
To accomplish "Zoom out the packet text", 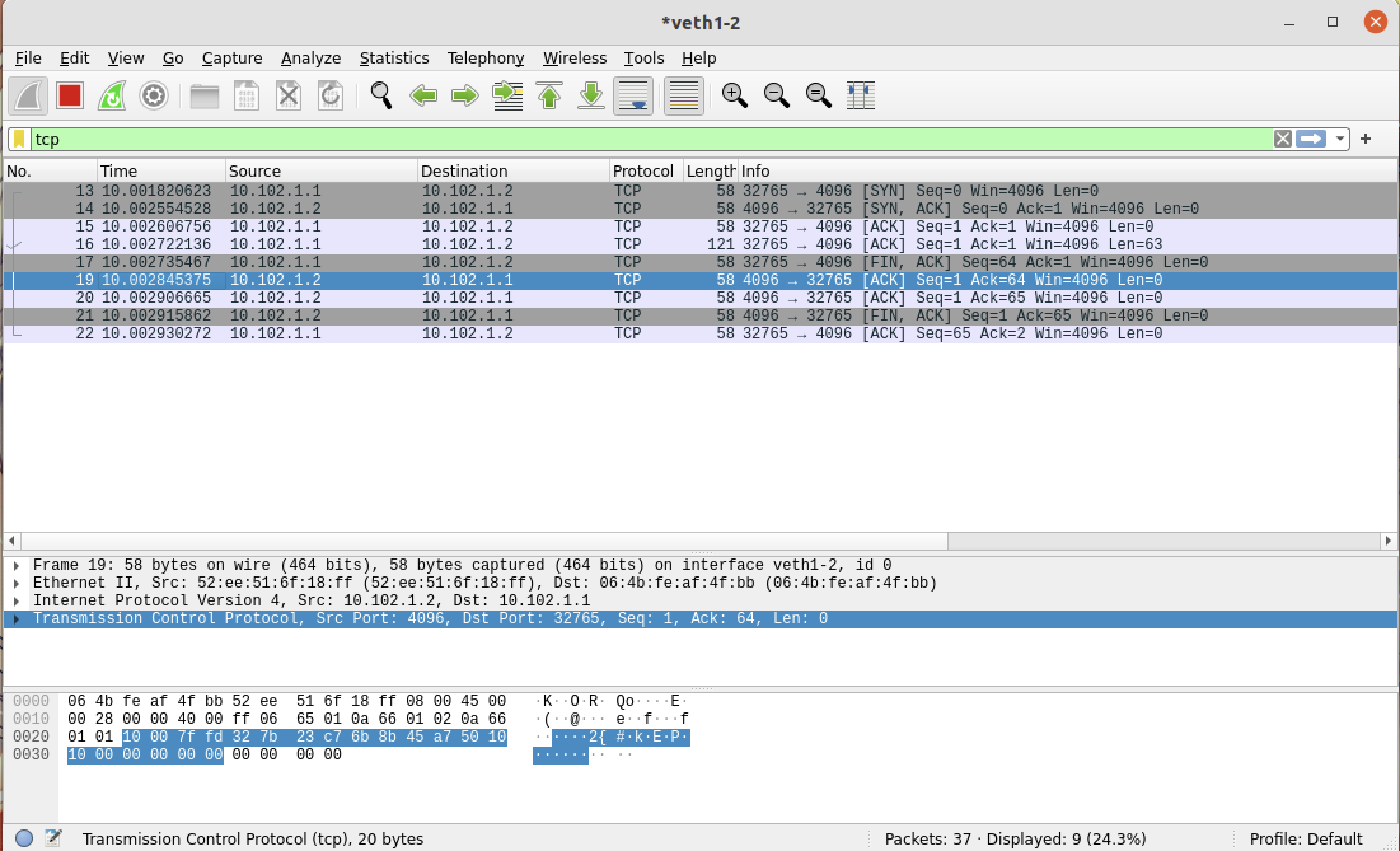I will [777, 96].
